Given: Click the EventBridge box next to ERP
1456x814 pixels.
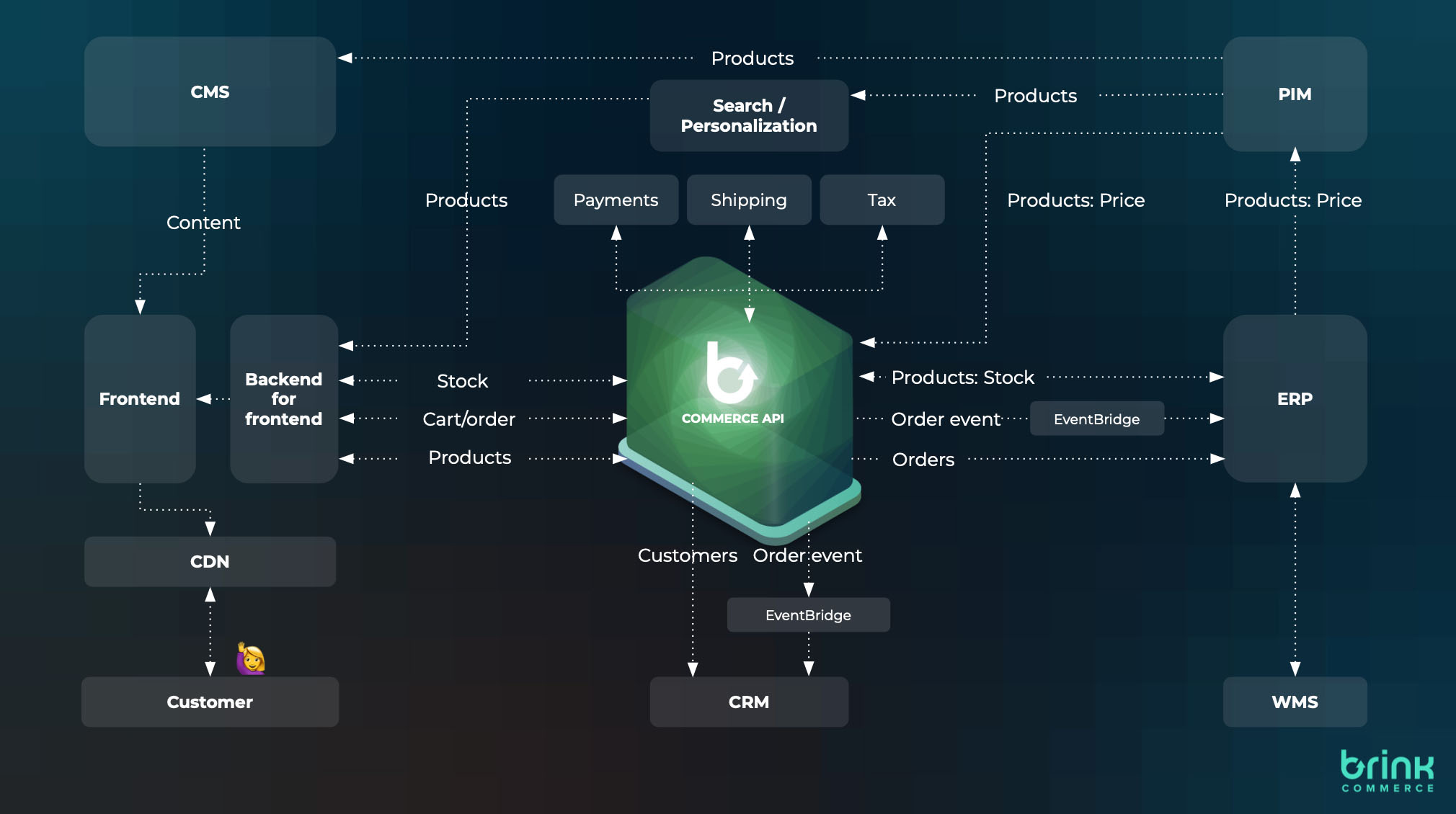Looking at the screenshot, I should tap(1096, 419).
